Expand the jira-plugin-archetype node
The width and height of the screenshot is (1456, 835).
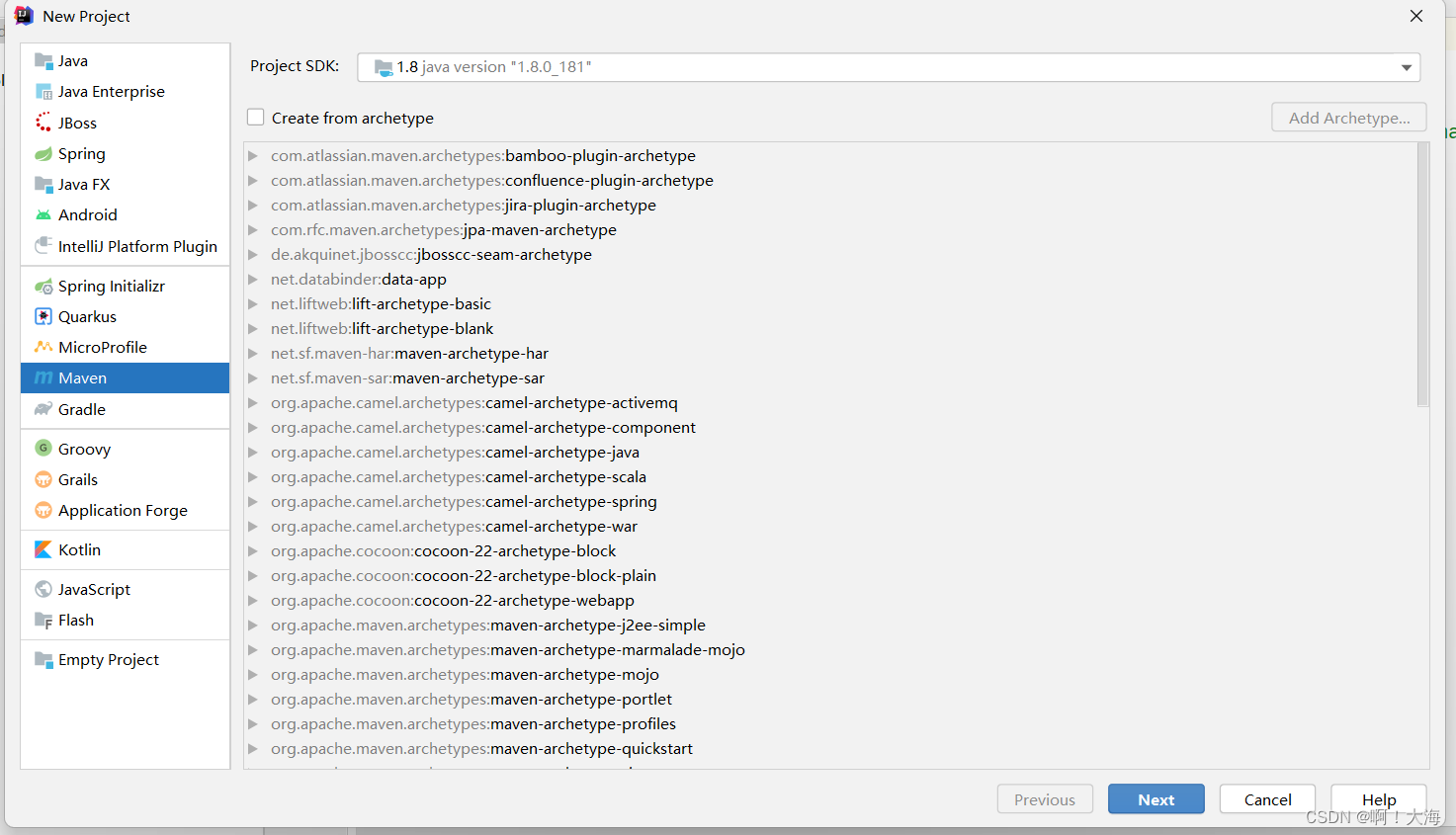point(253,206)
